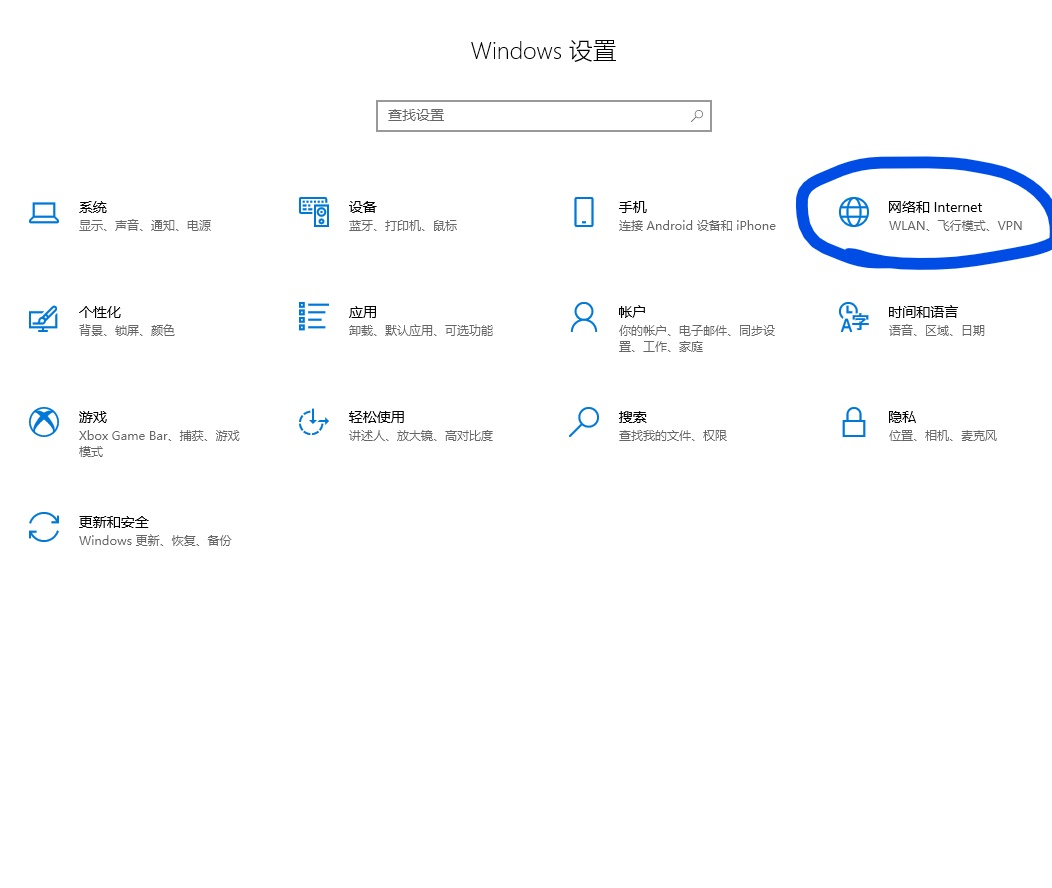Click the text 连接 Android 设备和 iPhone
Viewport: 1052px width, 888px height.
tap(697, 226)
